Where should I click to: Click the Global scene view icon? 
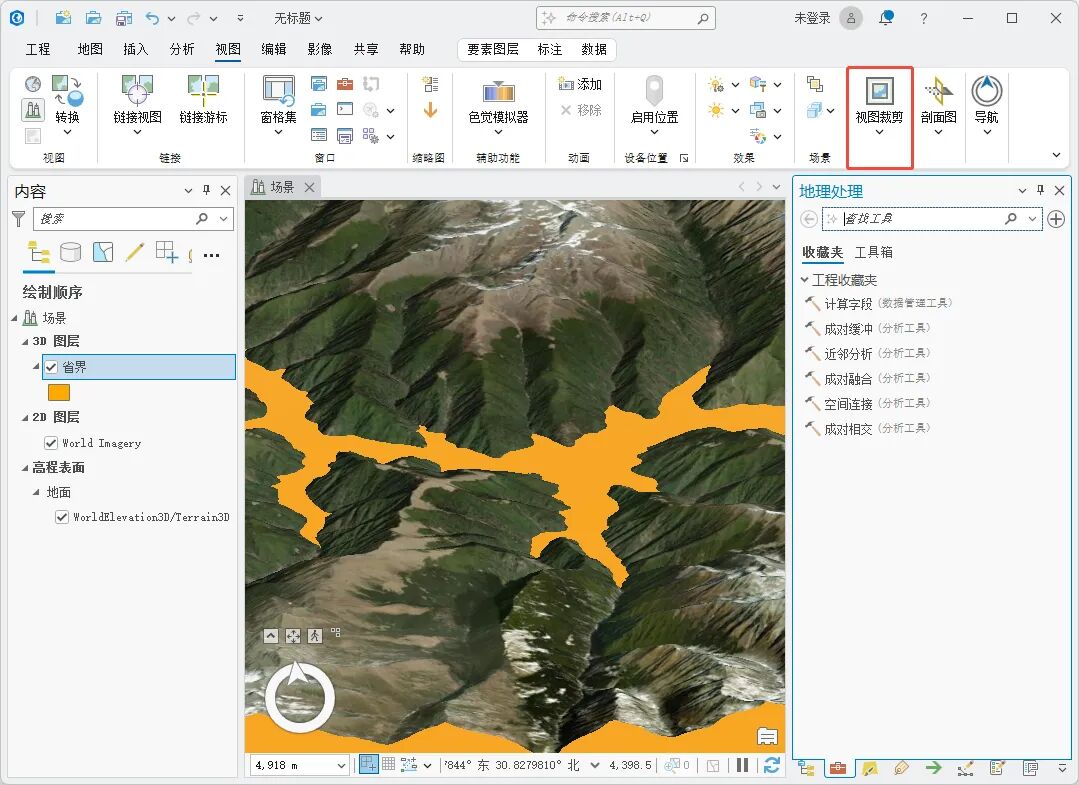click(32, 84)
